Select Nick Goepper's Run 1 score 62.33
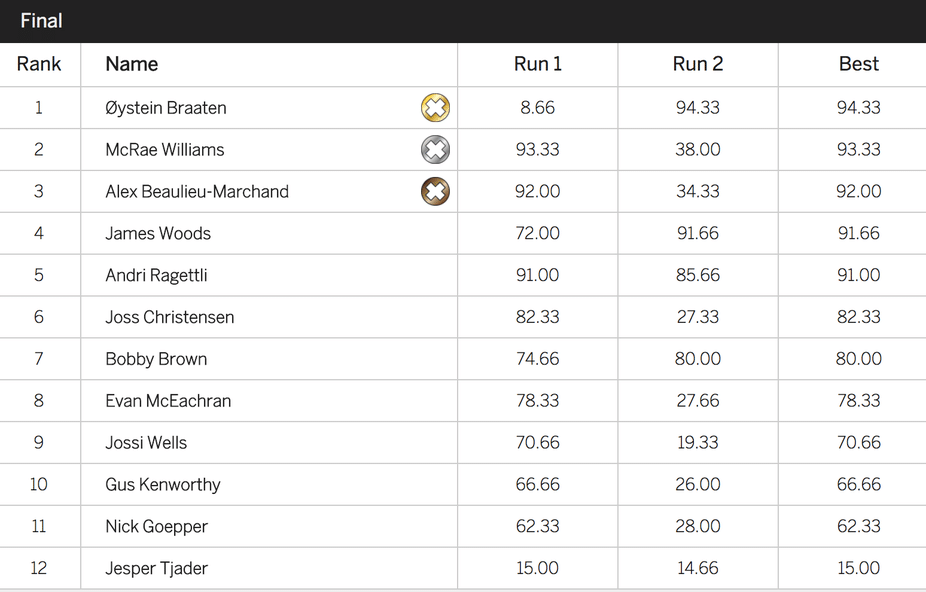The image size is (926, 592). [x=537, y=526]
